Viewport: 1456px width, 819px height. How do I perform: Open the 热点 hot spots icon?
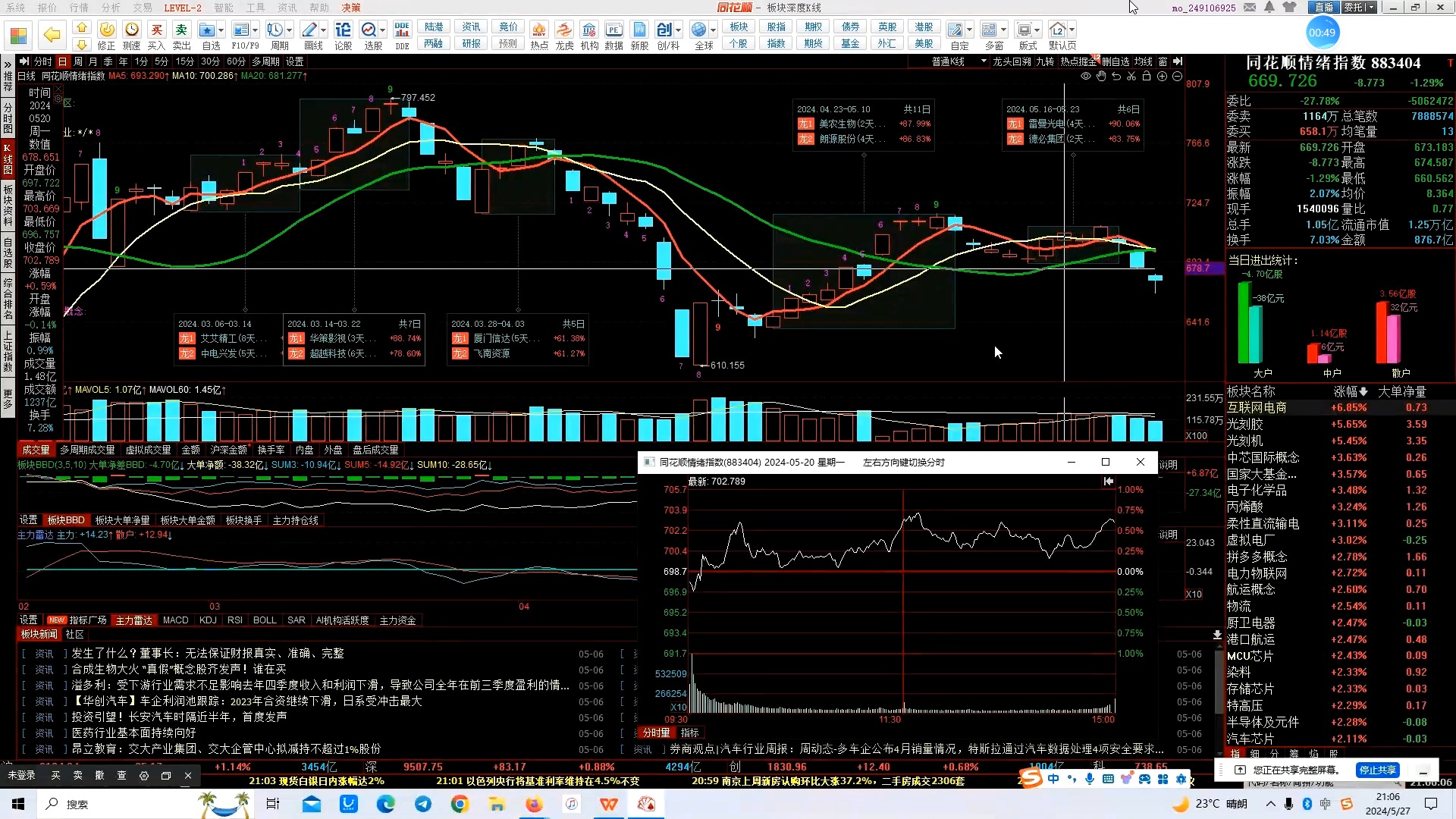point(539,35)
